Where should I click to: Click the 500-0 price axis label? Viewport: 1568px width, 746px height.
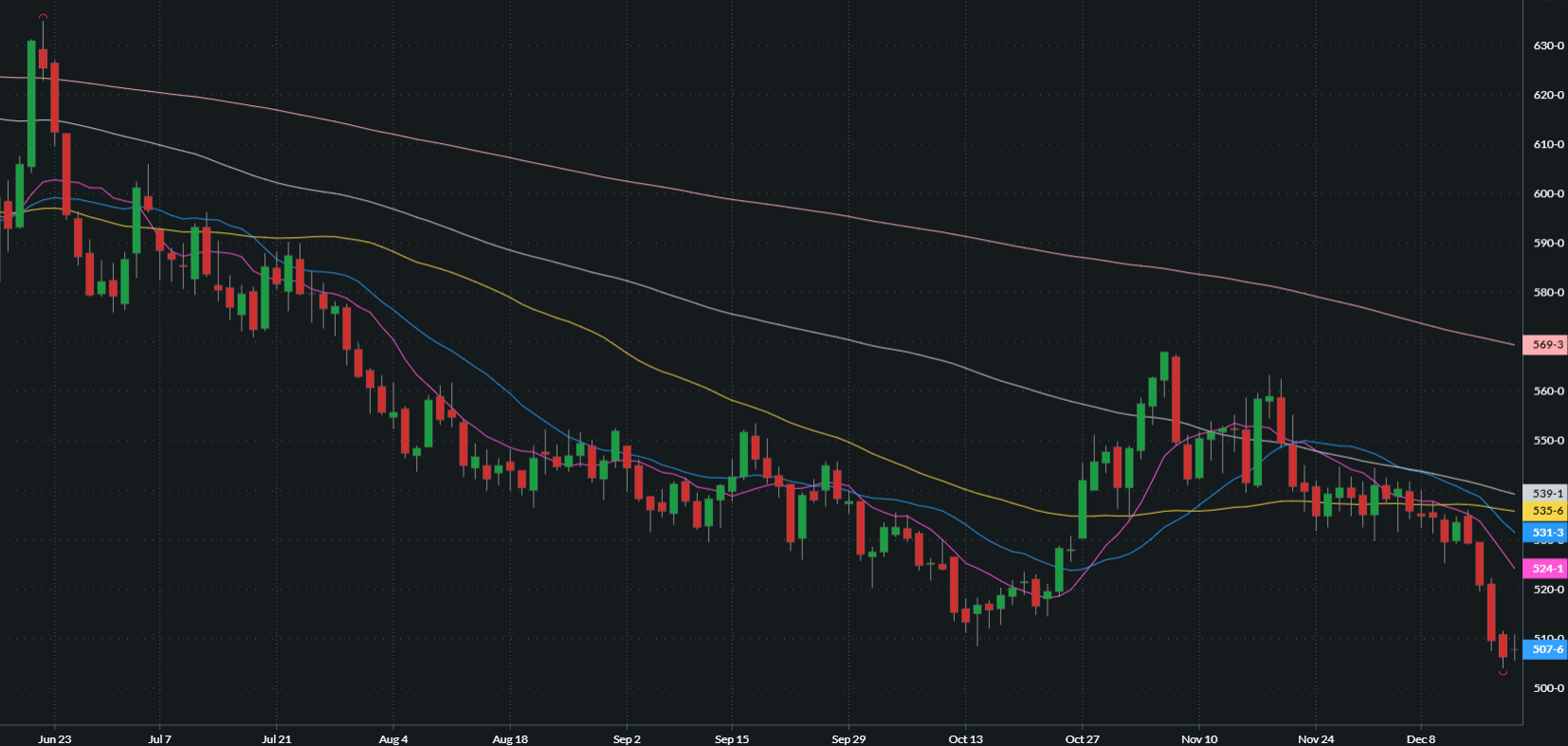(x=1549, y=688)
